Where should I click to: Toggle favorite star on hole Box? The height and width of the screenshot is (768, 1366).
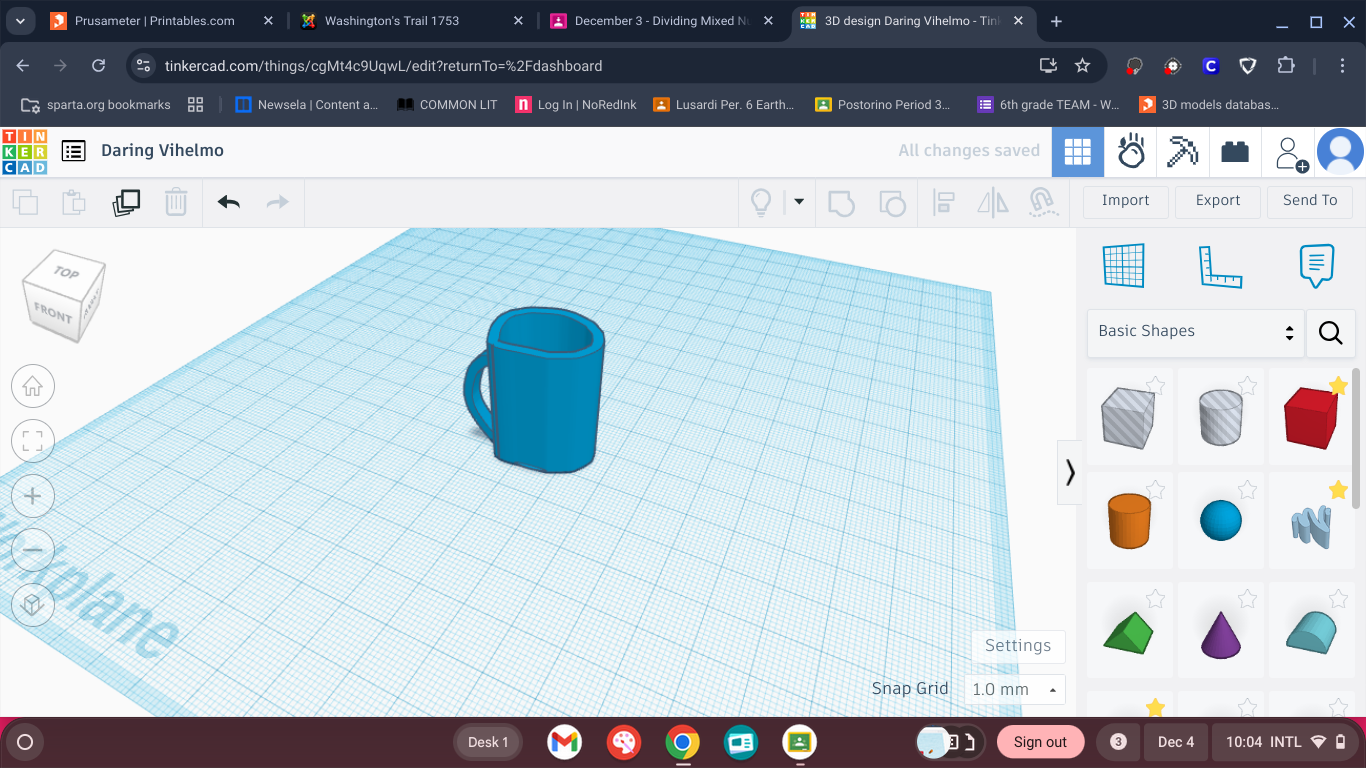coord(1155,385)
